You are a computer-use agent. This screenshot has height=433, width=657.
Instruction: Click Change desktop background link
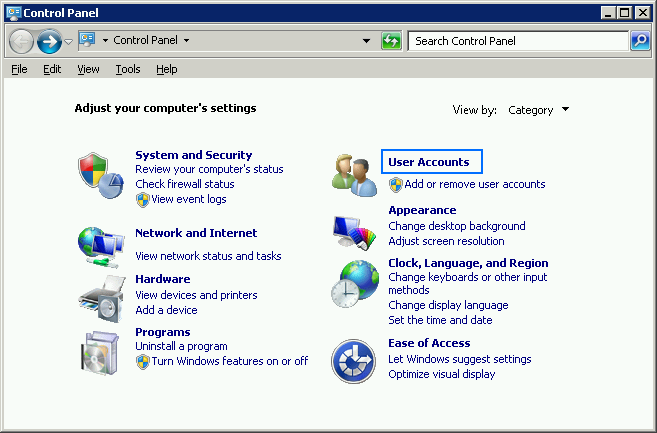[x=457, y=226]
